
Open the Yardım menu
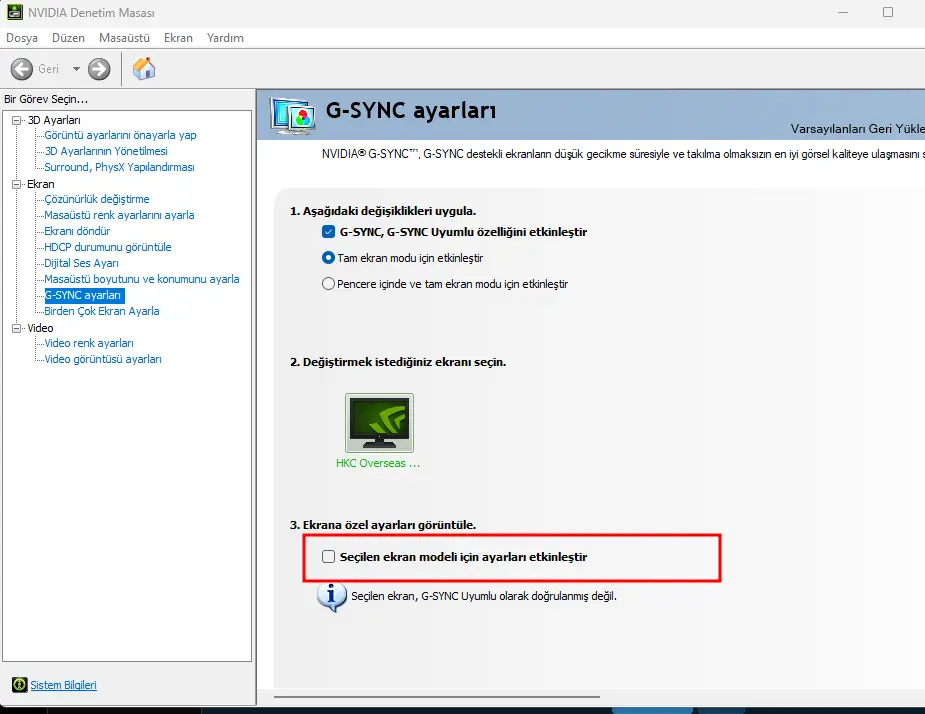(x=225, y=38)
